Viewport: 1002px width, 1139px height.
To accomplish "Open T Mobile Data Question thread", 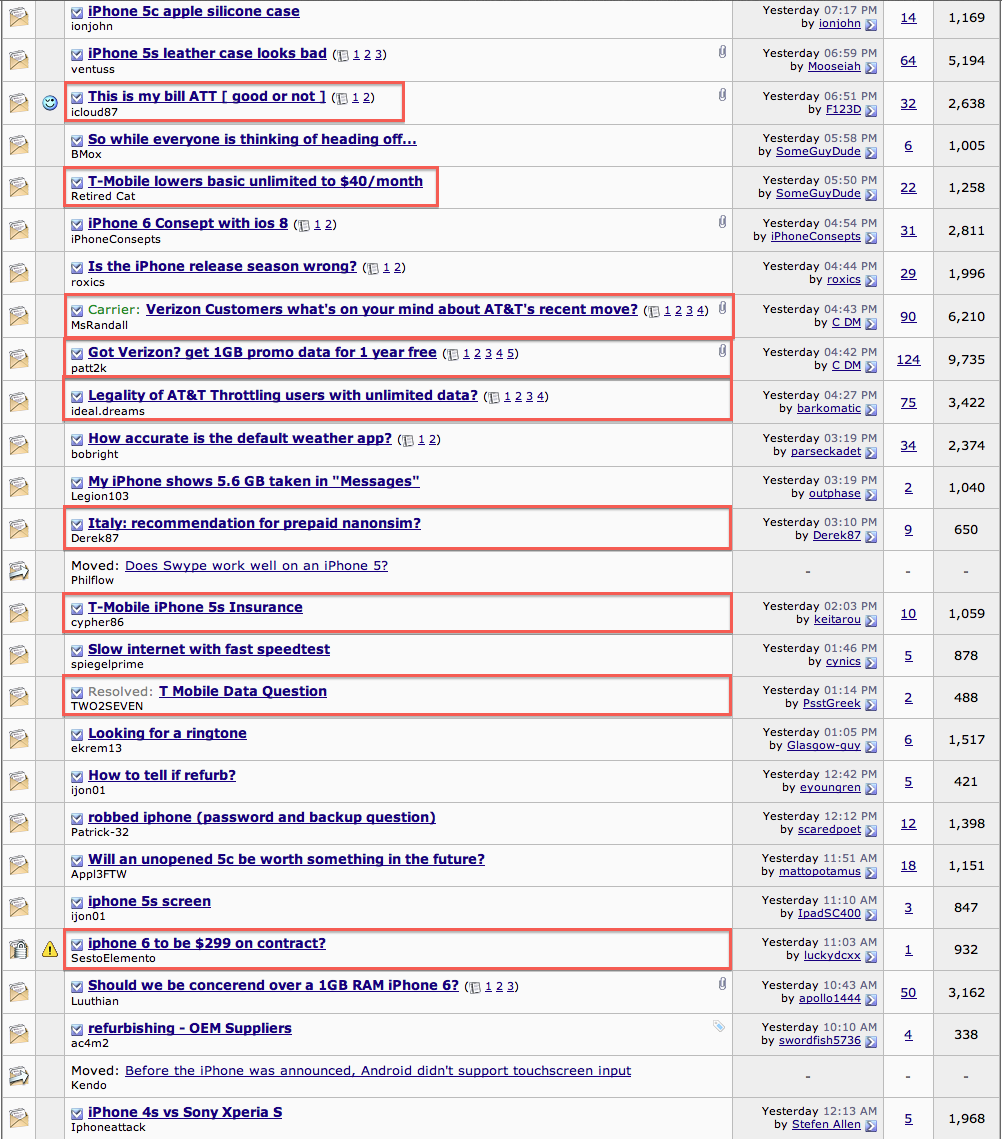I will [x=243, y=692].
